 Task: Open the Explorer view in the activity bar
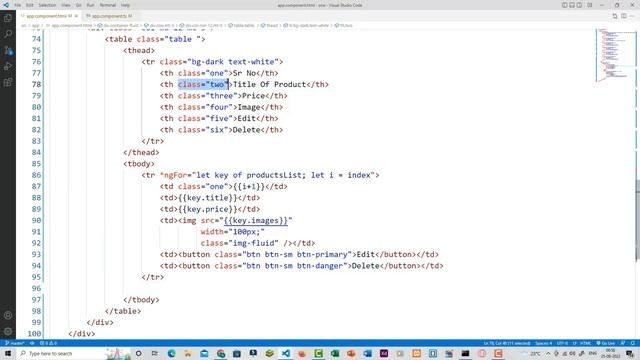pyautogui.click(x=8, y=18)
